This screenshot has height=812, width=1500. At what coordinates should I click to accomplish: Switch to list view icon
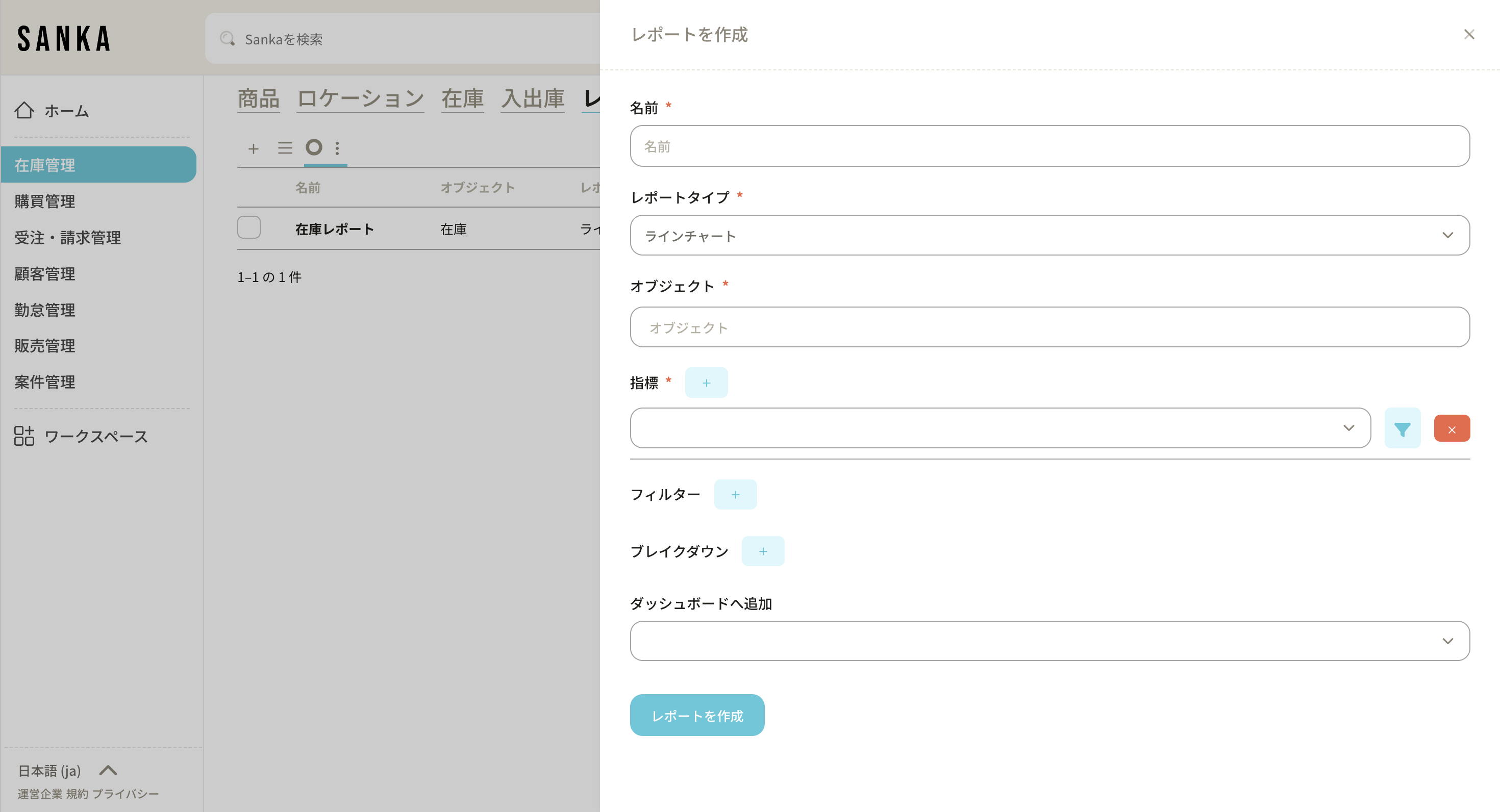tap(285, 148)
